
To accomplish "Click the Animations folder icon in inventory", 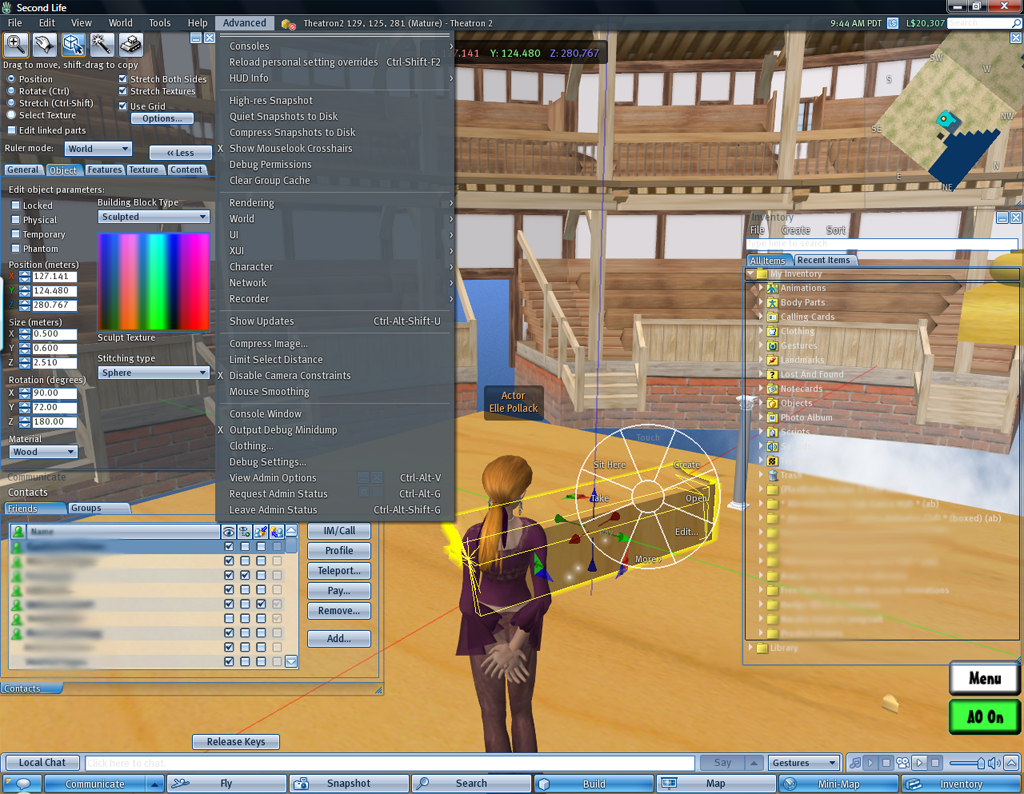I will coord(772,288).
